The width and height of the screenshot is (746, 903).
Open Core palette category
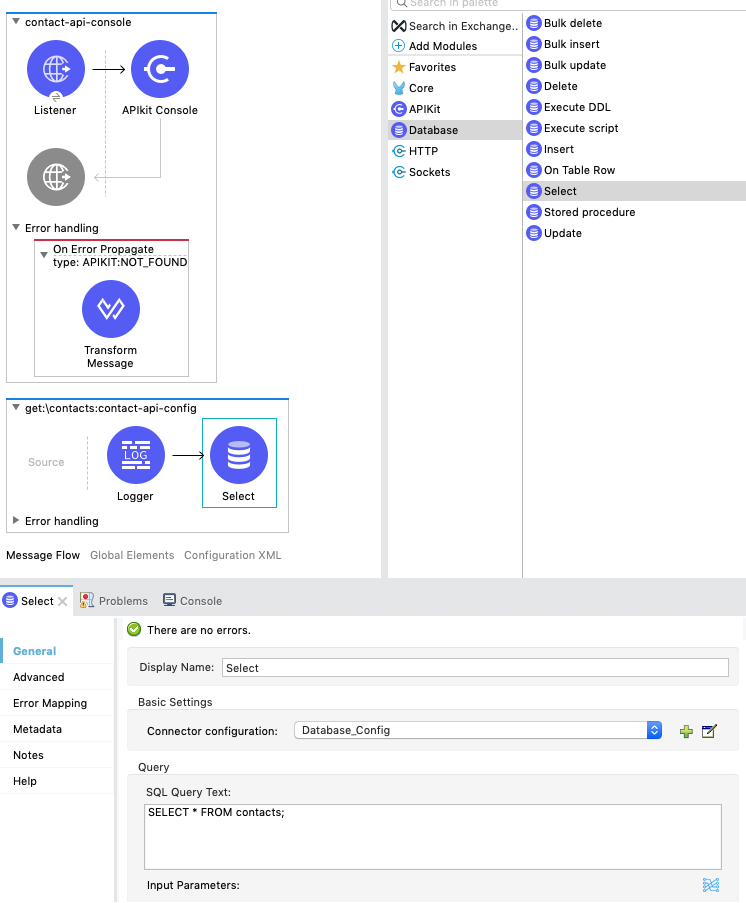click(413, 88)
